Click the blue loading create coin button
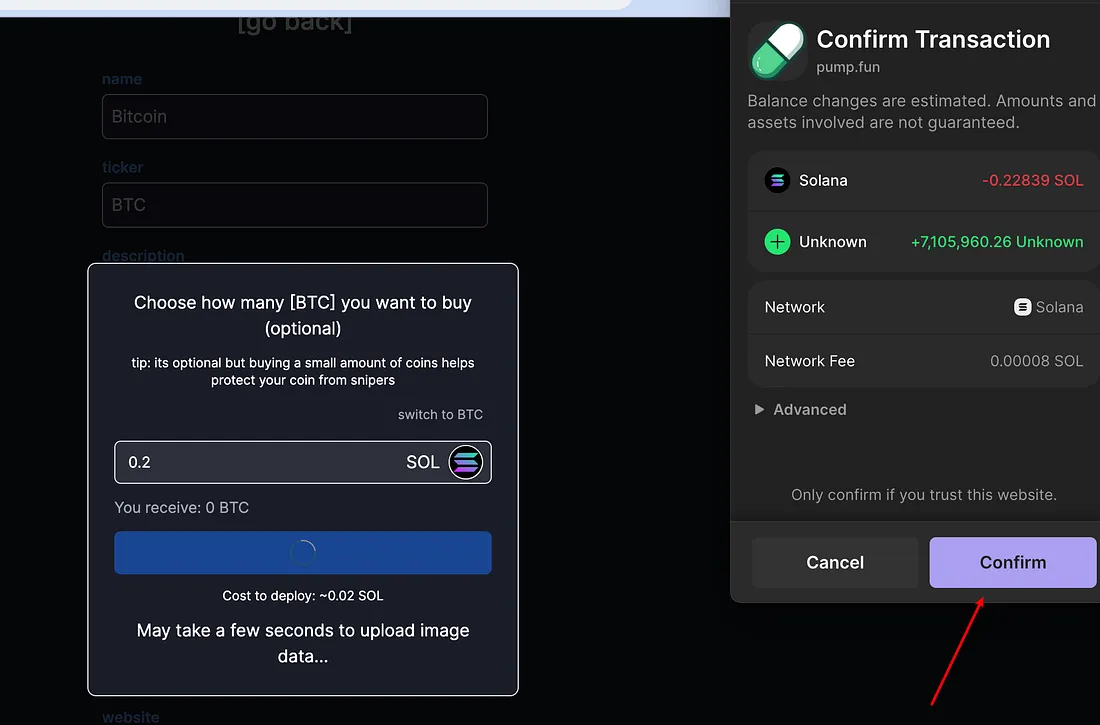This screenshot has width=1100, height=725. 303,552
